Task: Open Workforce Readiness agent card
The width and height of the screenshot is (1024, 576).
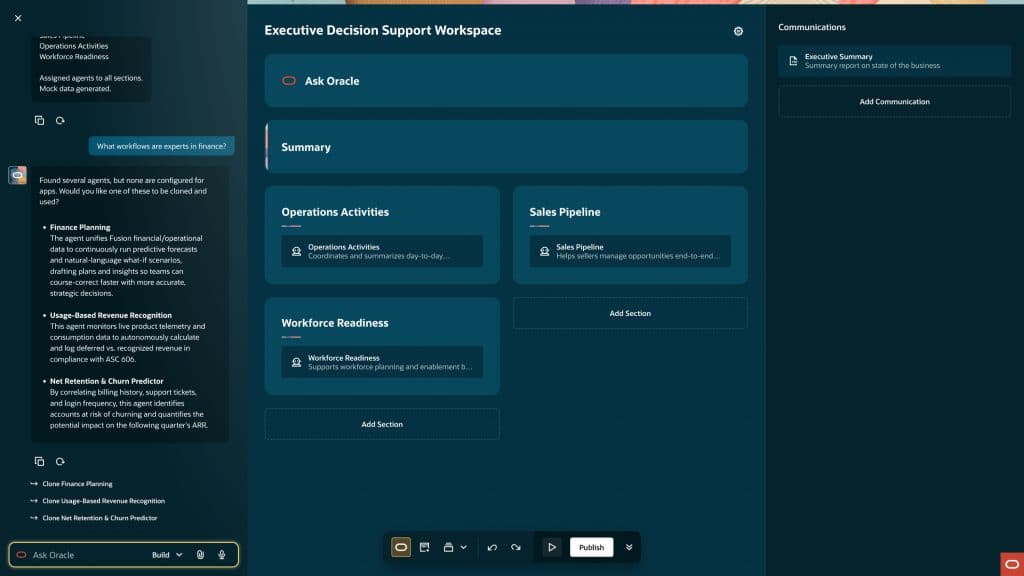Action: [382, 362]
